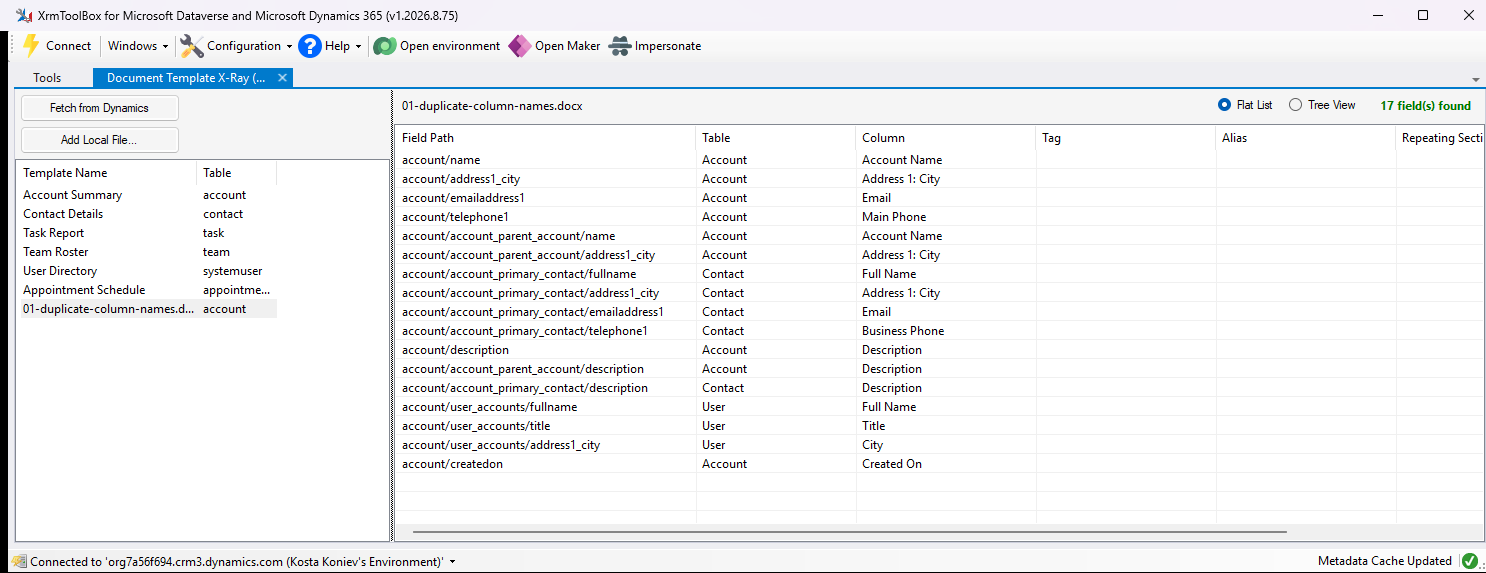
Task: Click account/user_accounts/title field path
Action: pos(476,426)
